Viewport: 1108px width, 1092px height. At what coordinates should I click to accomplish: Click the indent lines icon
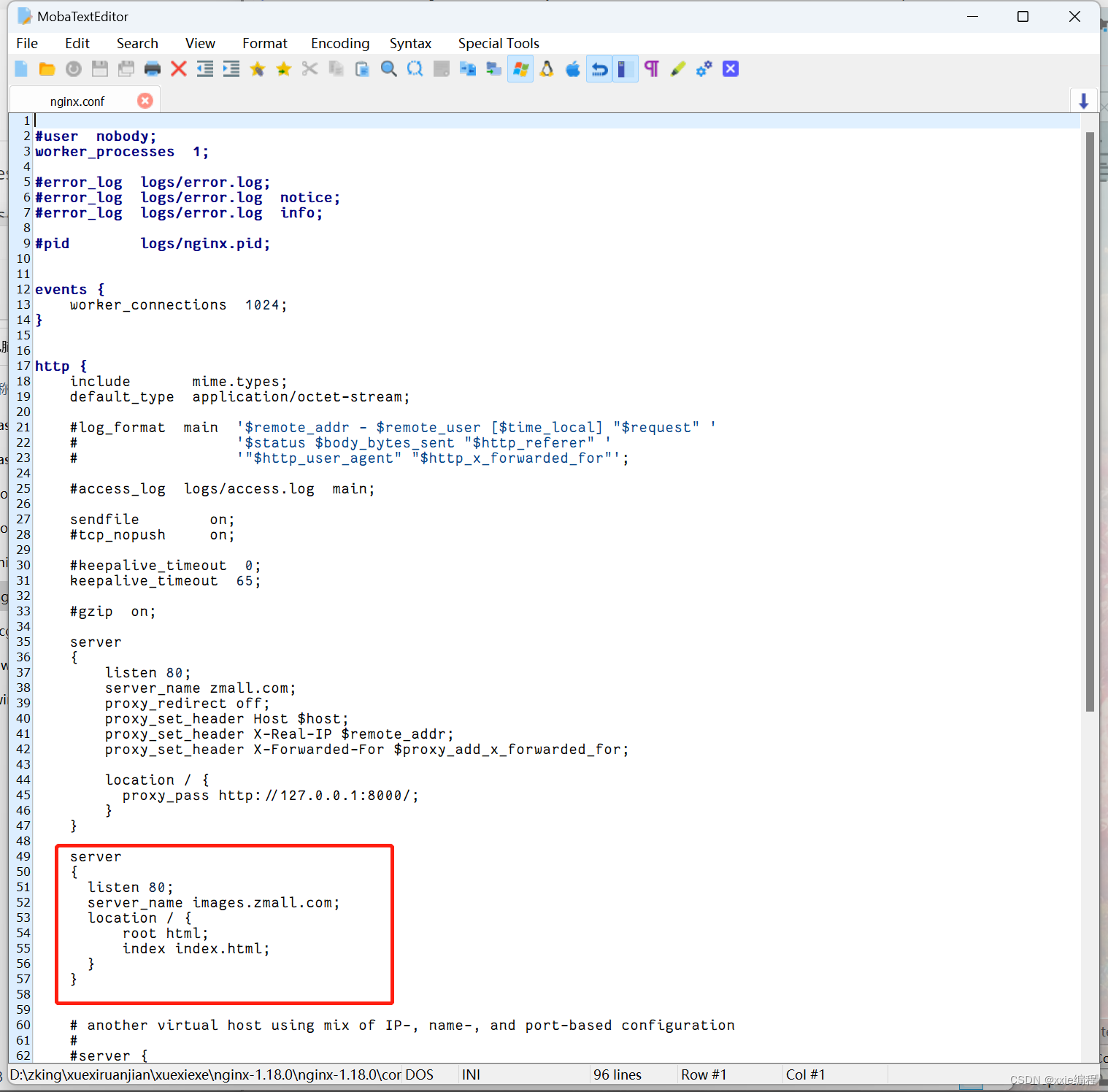(231, 69)
